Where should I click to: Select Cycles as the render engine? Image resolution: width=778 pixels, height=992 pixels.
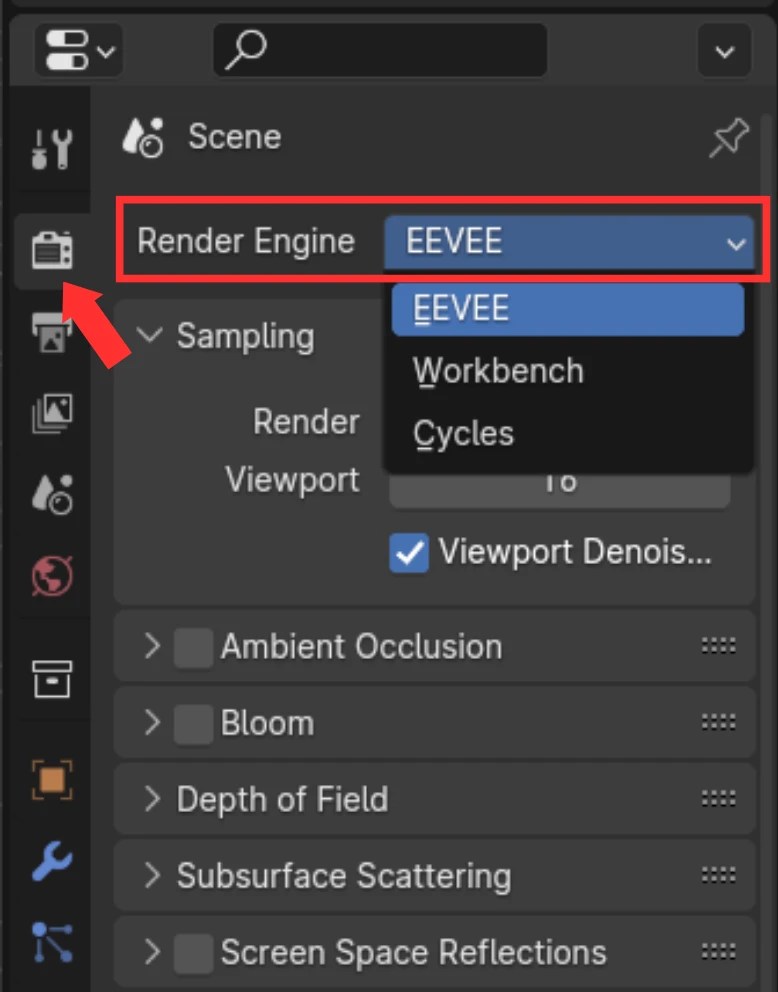point(463,432)
